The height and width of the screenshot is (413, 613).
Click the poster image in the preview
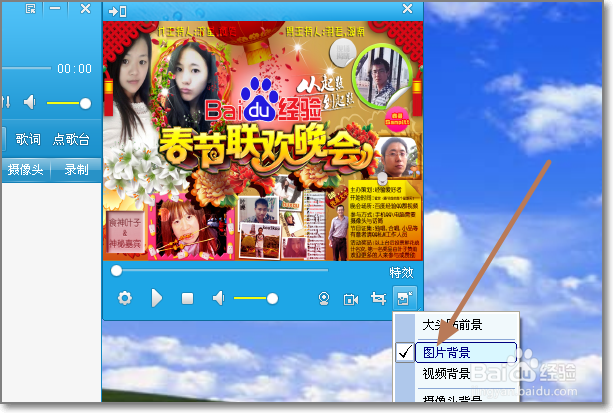tap(263, 141)
